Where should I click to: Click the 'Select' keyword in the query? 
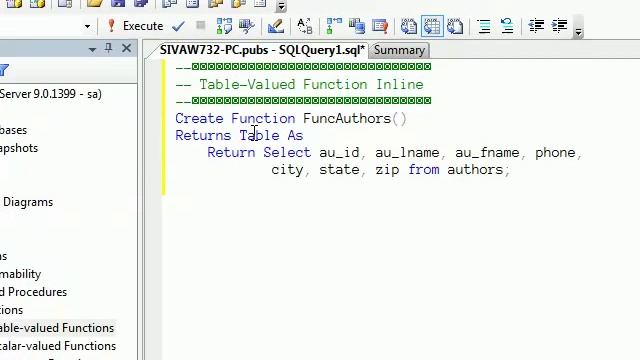[287, 152]
